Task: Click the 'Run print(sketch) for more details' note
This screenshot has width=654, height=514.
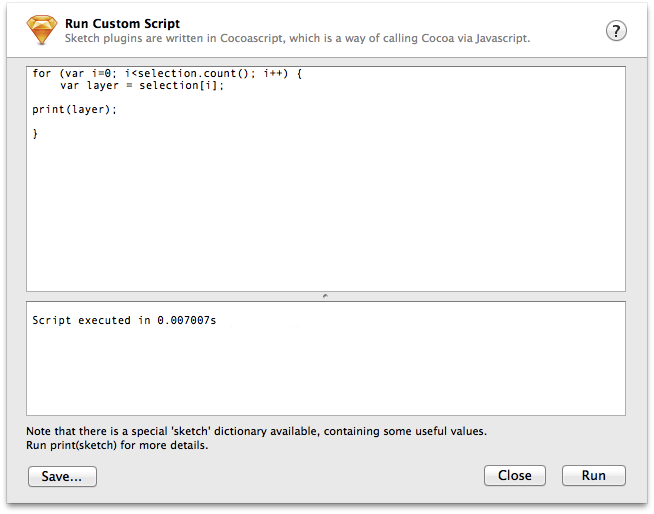Action: pos(117,445)
